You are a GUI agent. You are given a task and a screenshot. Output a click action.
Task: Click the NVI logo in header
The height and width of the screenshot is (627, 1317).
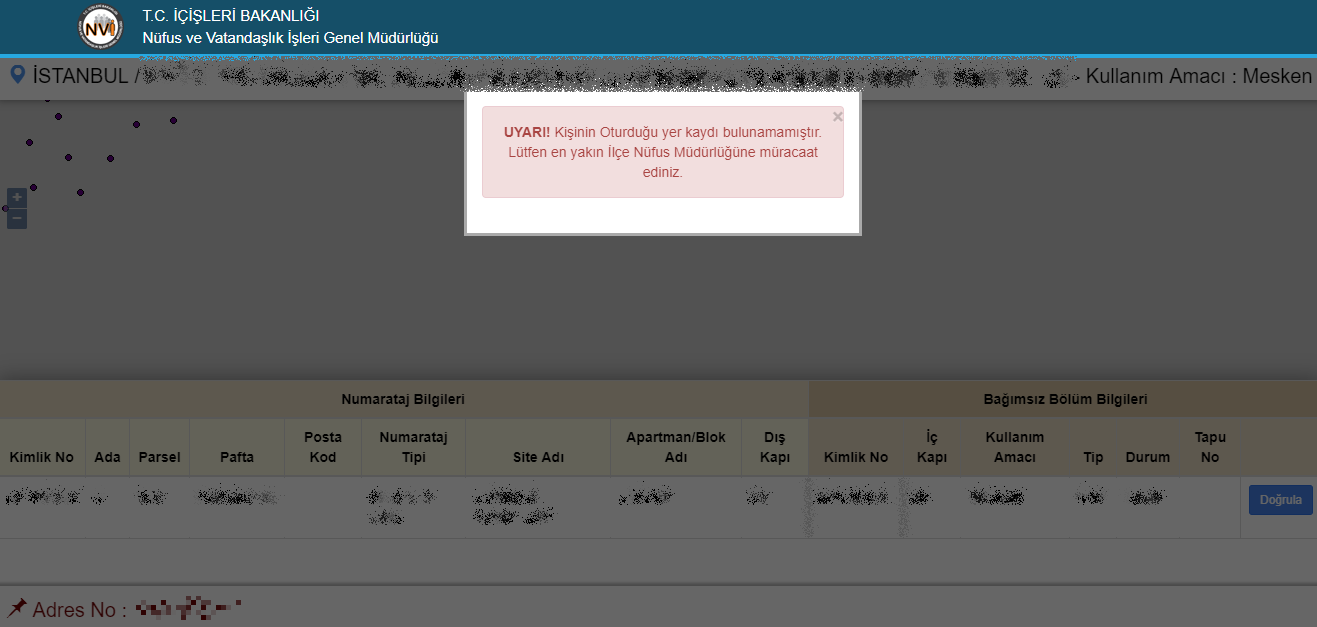tap(101, 27)
